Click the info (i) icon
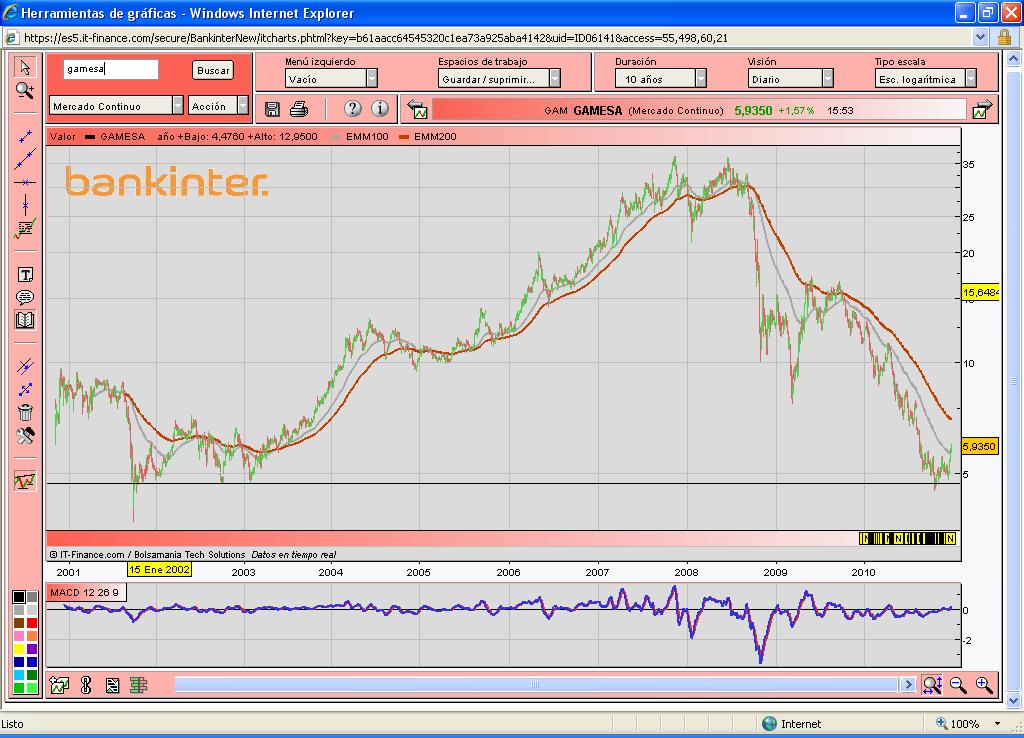 click(x=380, y=109)
